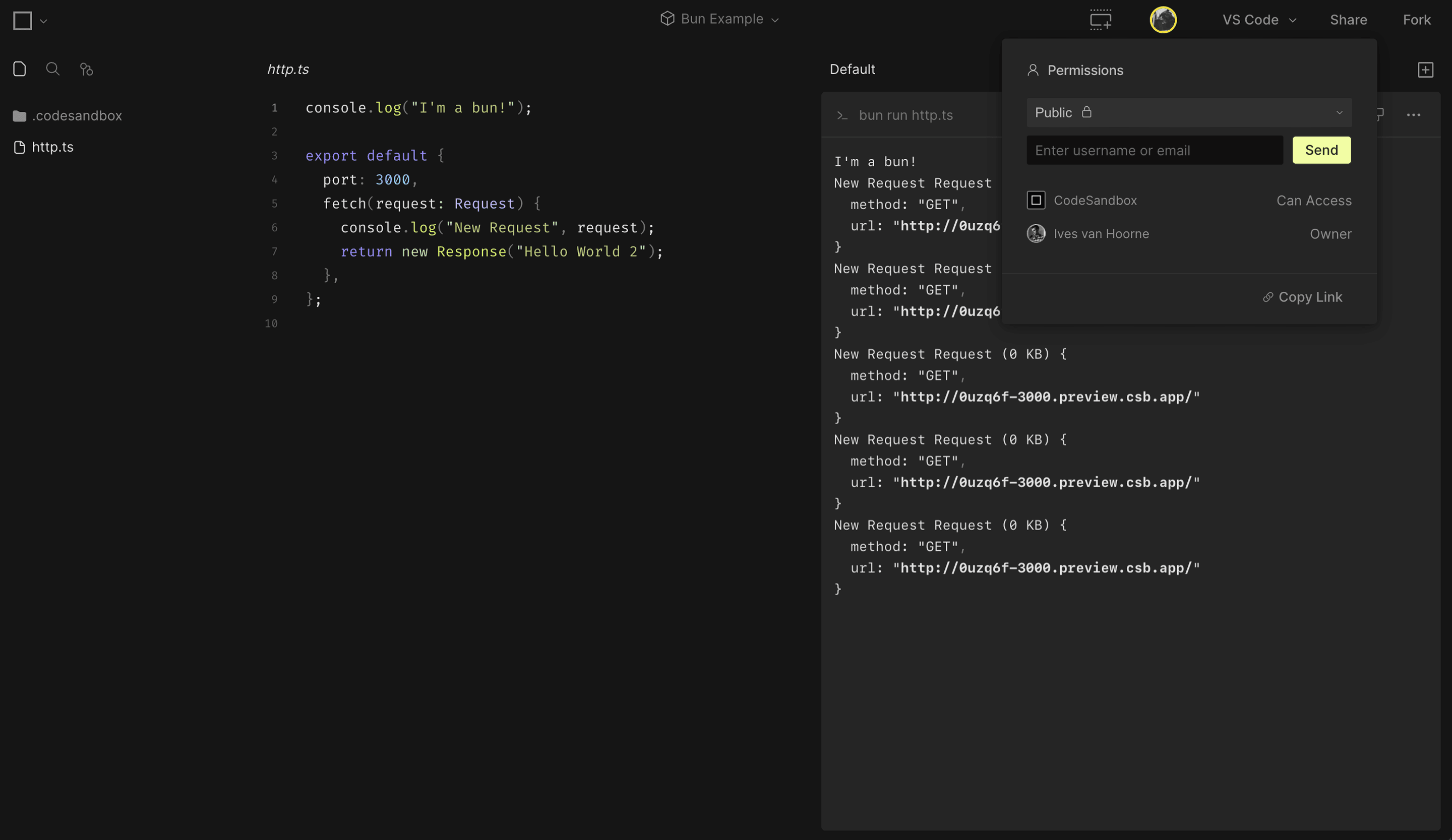Click the new preview window icon in header

(x=1100, y=20)
